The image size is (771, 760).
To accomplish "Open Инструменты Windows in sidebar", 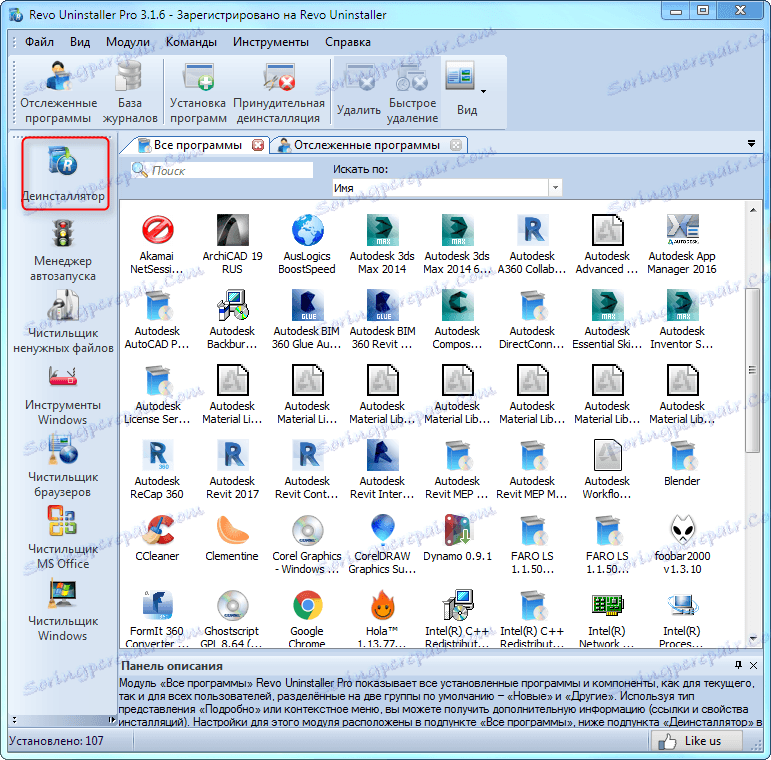I will (x=62, y=395).
